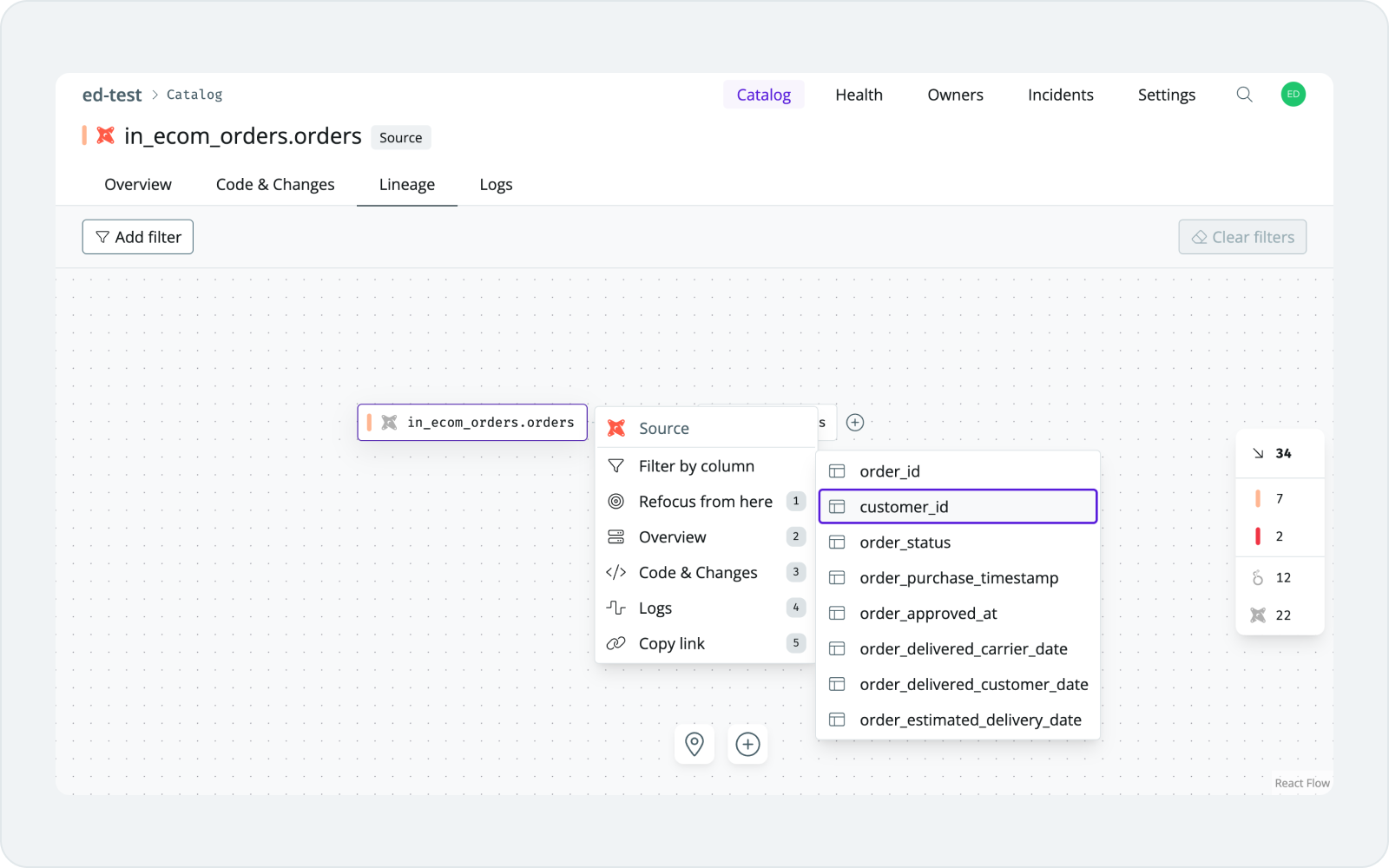Click the pulse icon of the Logs menu entry
The height and width of the screenshot is (868, 1389).
[x=616, y=608]
